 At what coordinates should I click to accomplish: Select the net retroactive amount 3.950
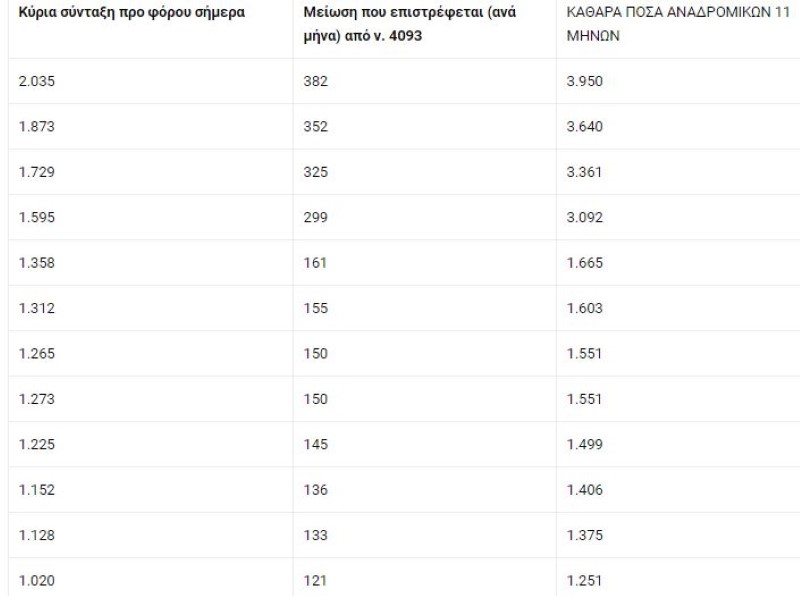pos(584,81)
